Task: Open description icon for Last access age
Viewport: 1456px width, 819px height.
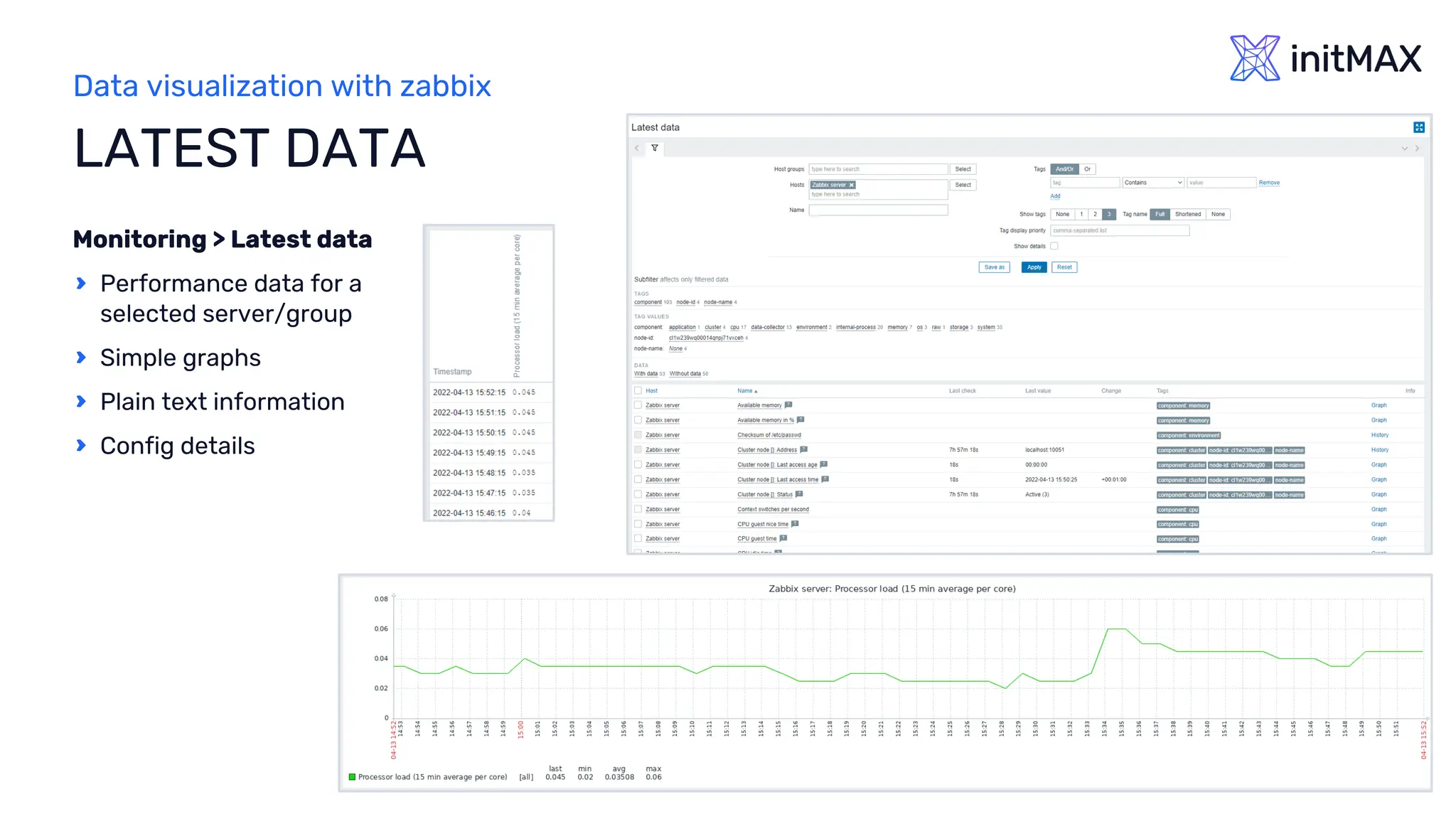Action: point(823,464)
